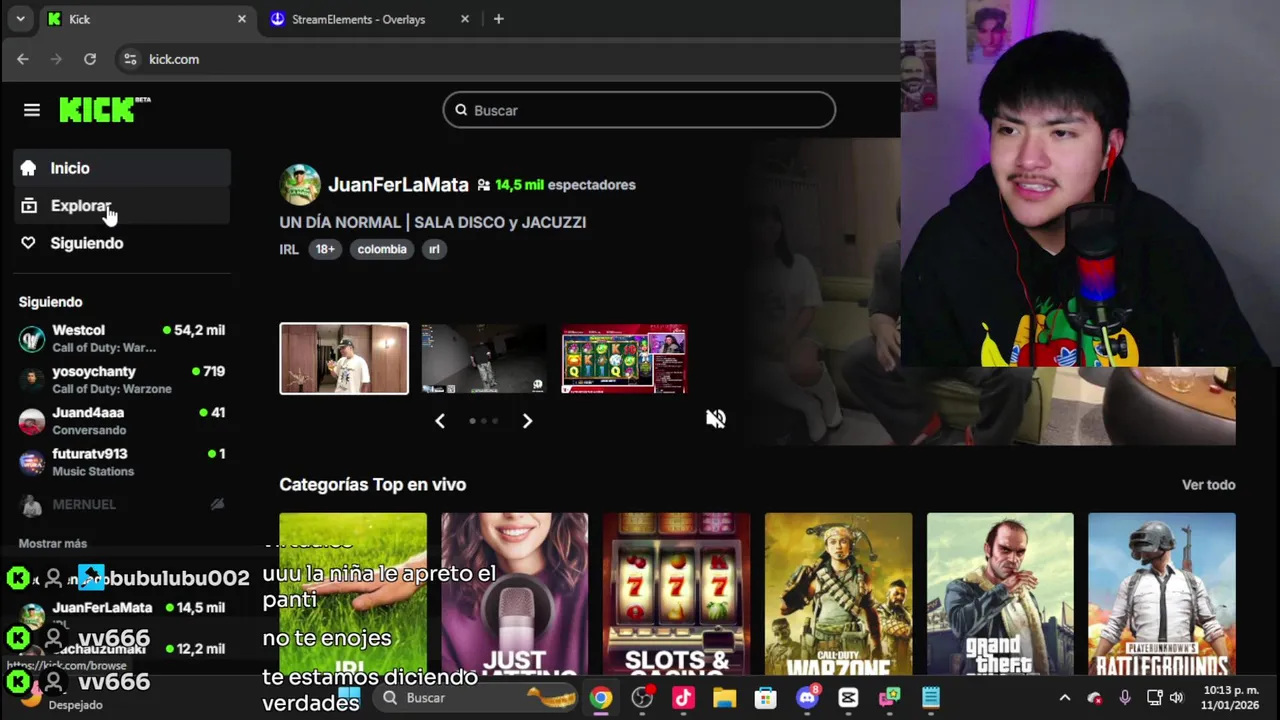Select the offline MERNUEL channel
The height and width of the screenshot is (720, 1280).
click(x=122, y=505)
